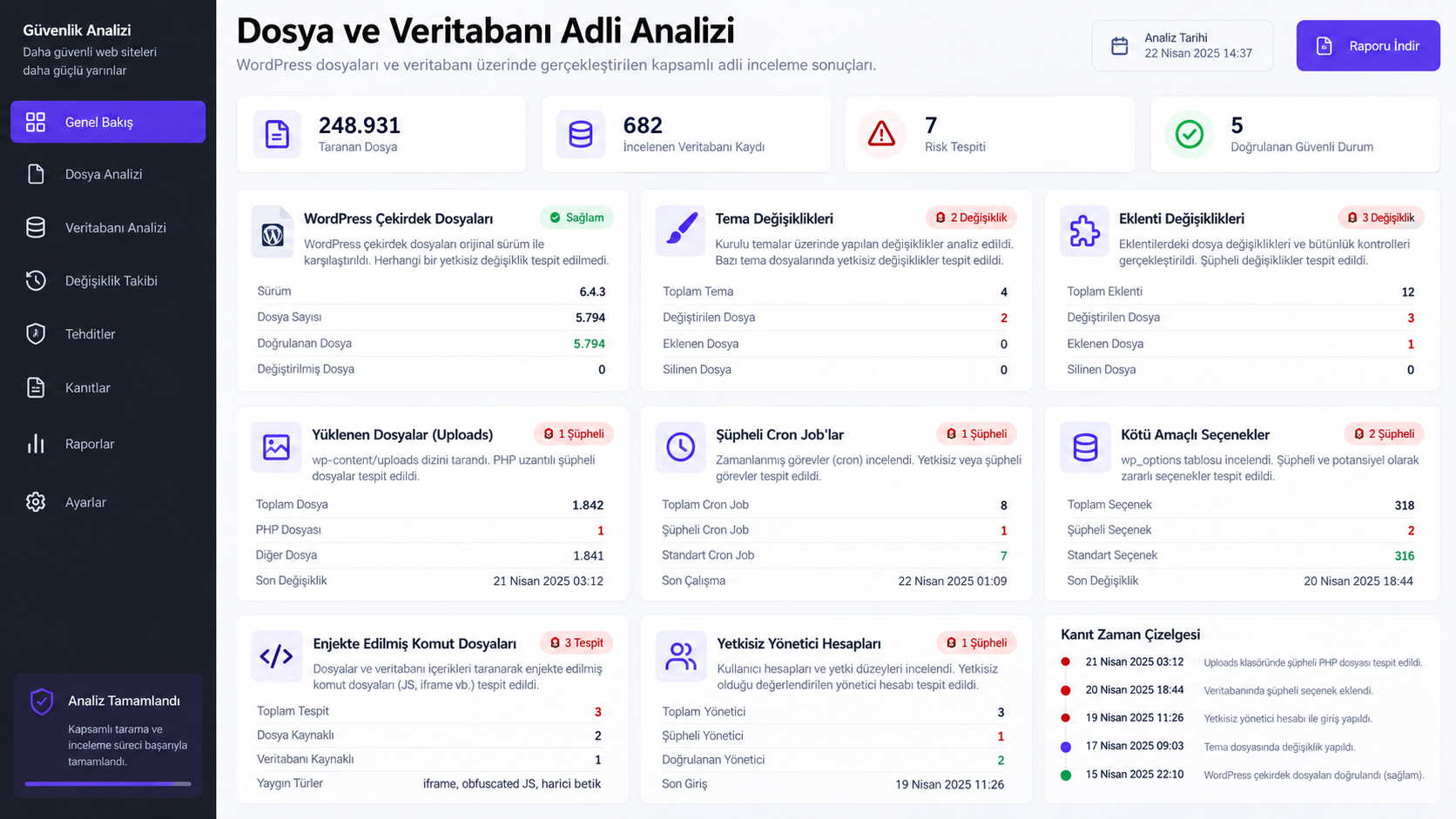Viewport: 1456px width, 819px height.
Task: Select the green marker for 15 Nisan 2025 22:10
Action: (1065, 775)
